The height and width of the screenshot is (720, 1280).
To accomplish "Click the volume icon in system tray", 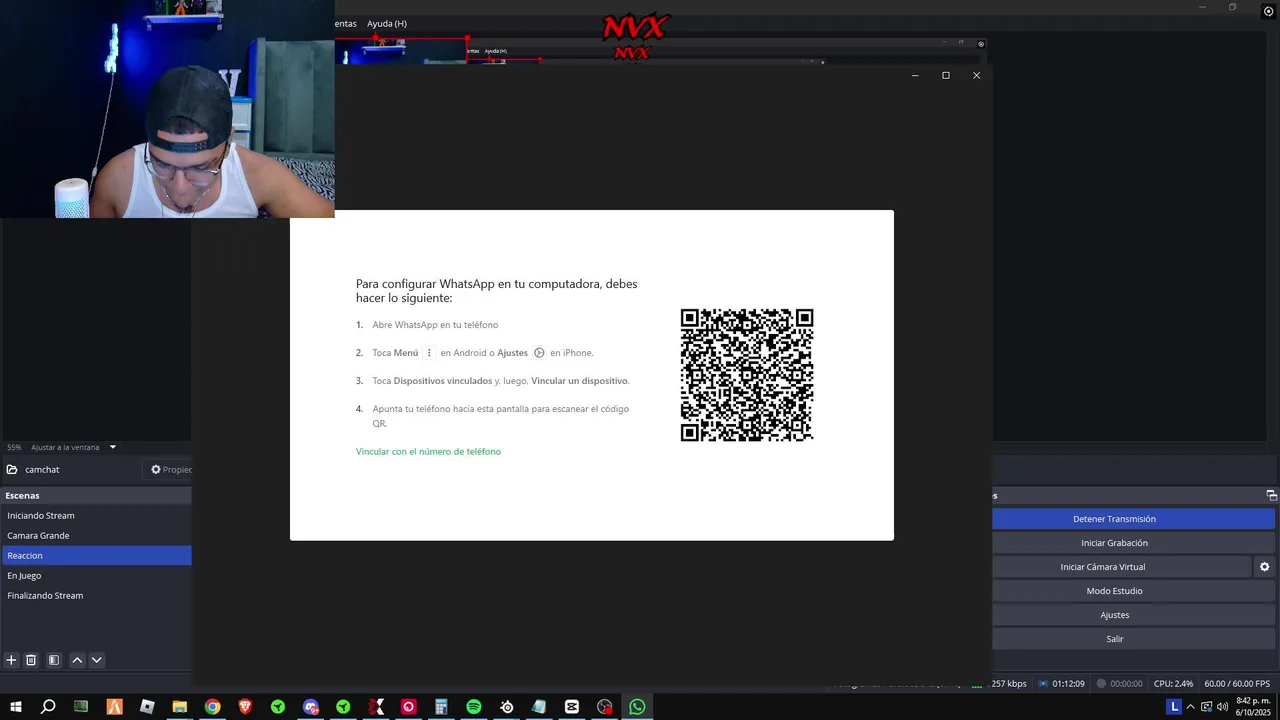I will (1222, 707).
